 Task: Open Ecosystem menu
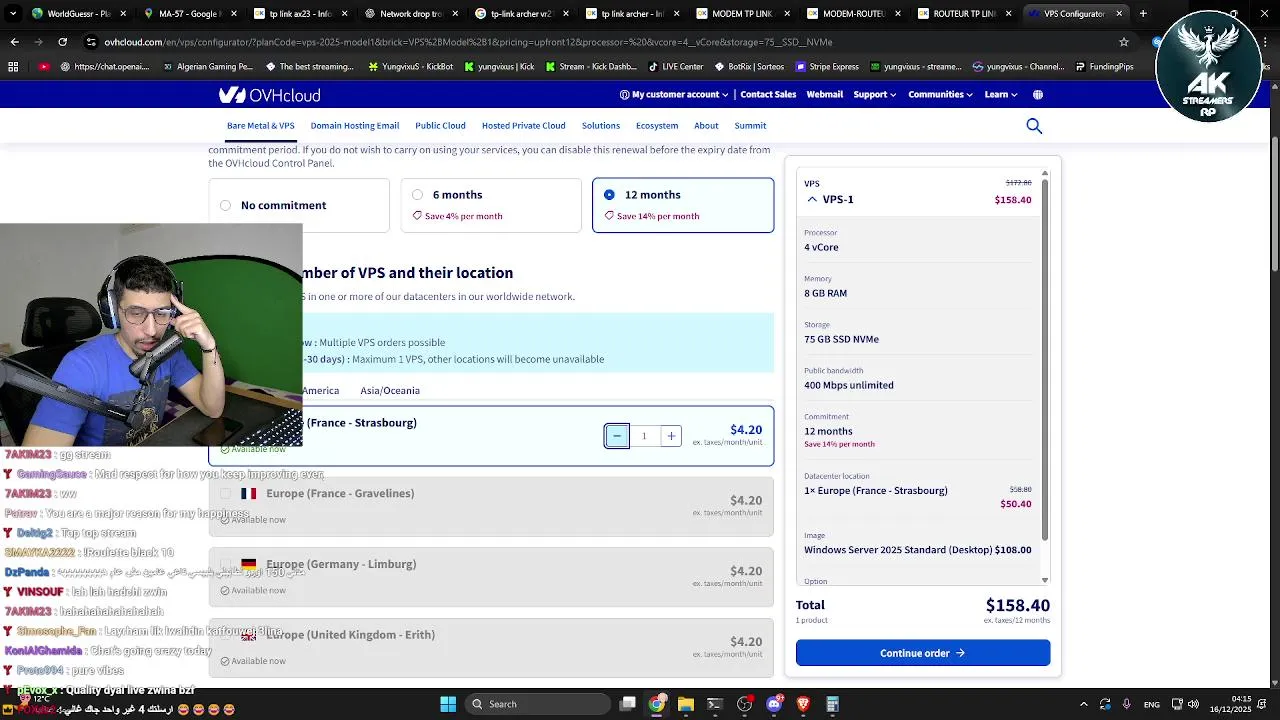[657, 126]
